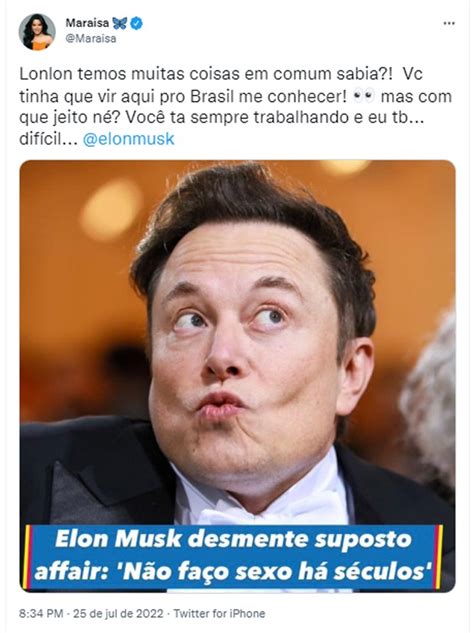This screenshot has height=633, width=474.
Task: Click the bold display name Maraisa
Action: click(x=87, y=23)
